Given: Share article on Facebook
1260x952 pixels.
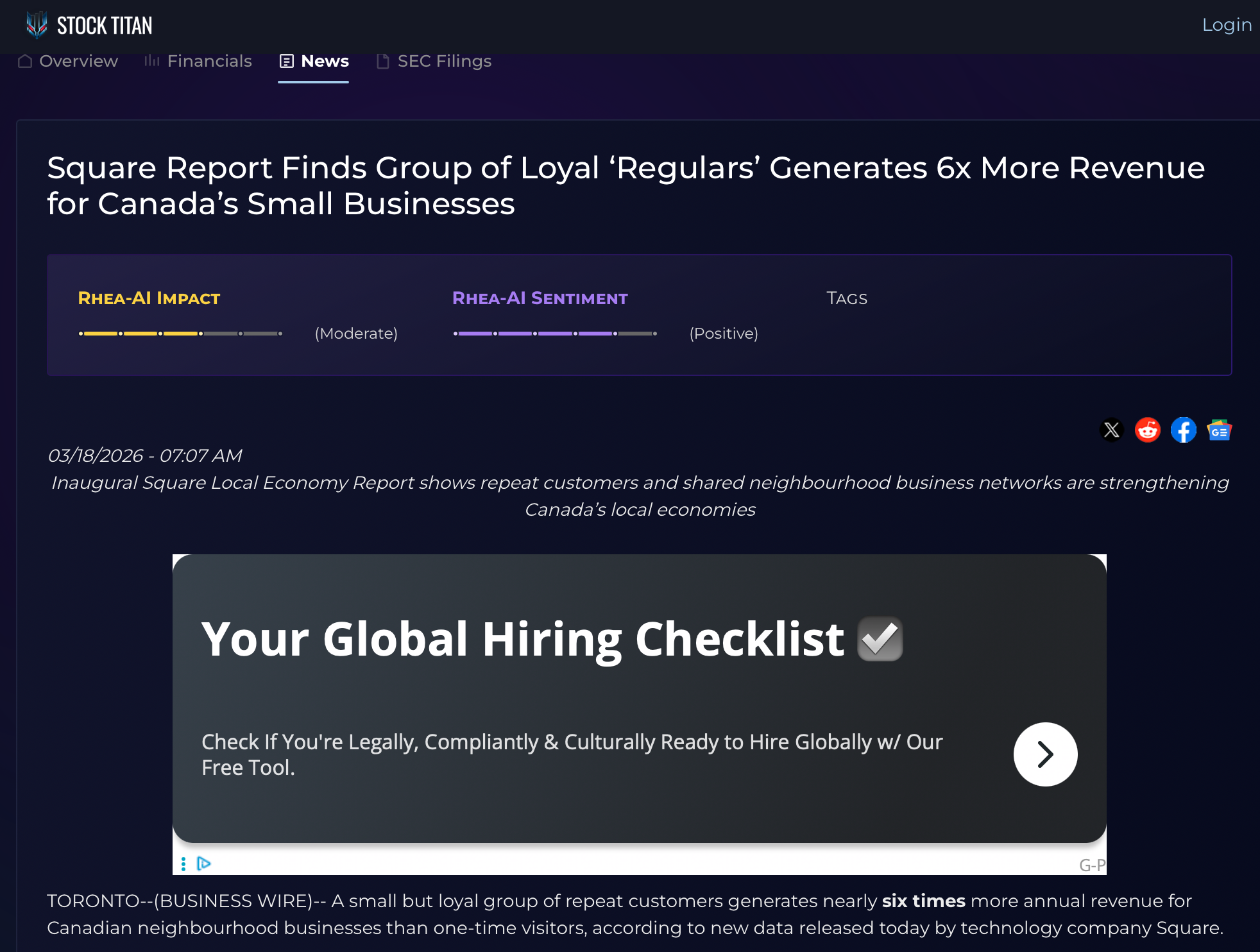Looking at the screenshot, I should tap(1183, 430).
